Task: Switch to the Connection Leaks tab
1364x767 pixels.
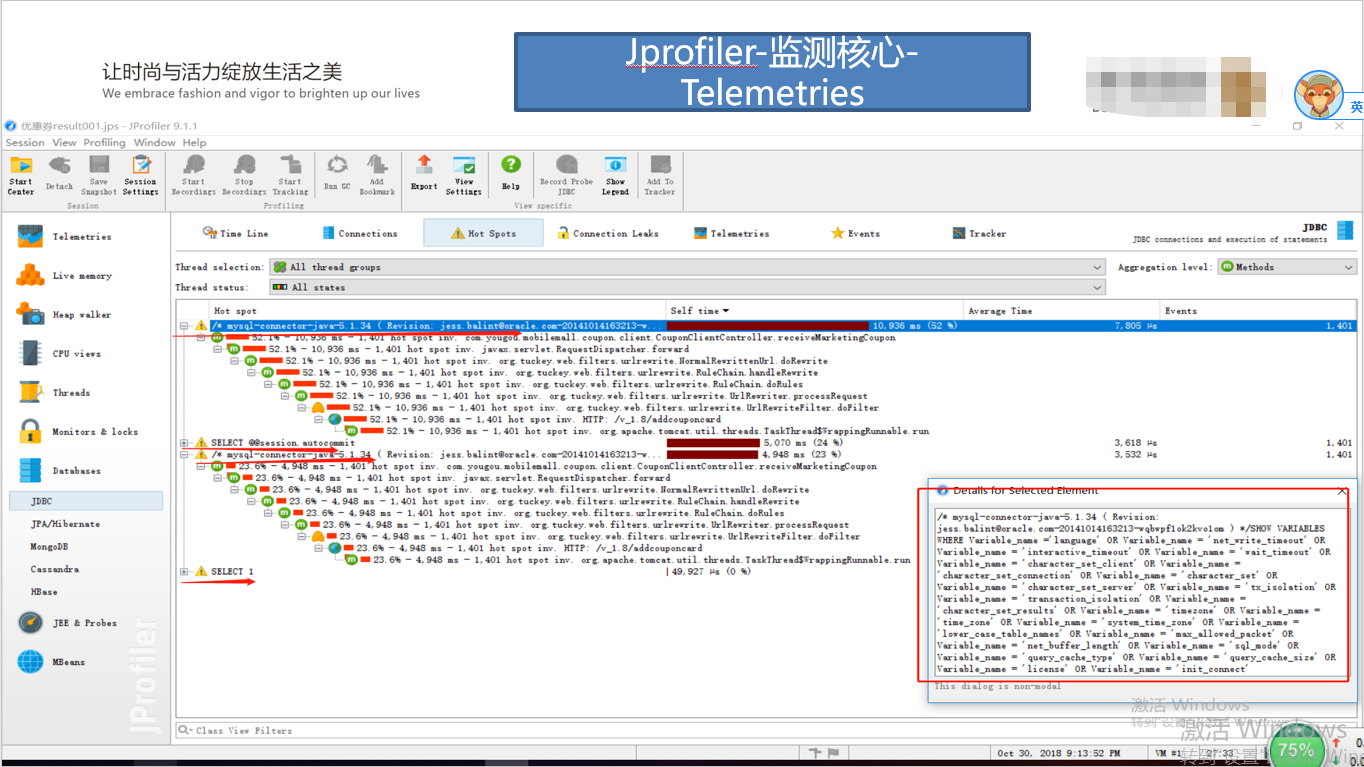Action: (x=607, y=233)
